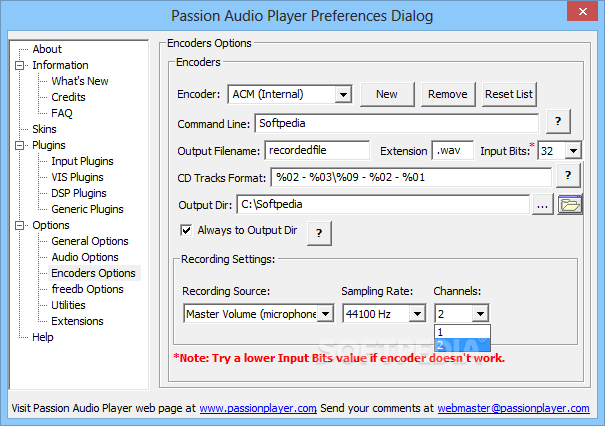Close the Preferences dialog
The height and width of the screenshot is (426, 605).
coord(583,11)
